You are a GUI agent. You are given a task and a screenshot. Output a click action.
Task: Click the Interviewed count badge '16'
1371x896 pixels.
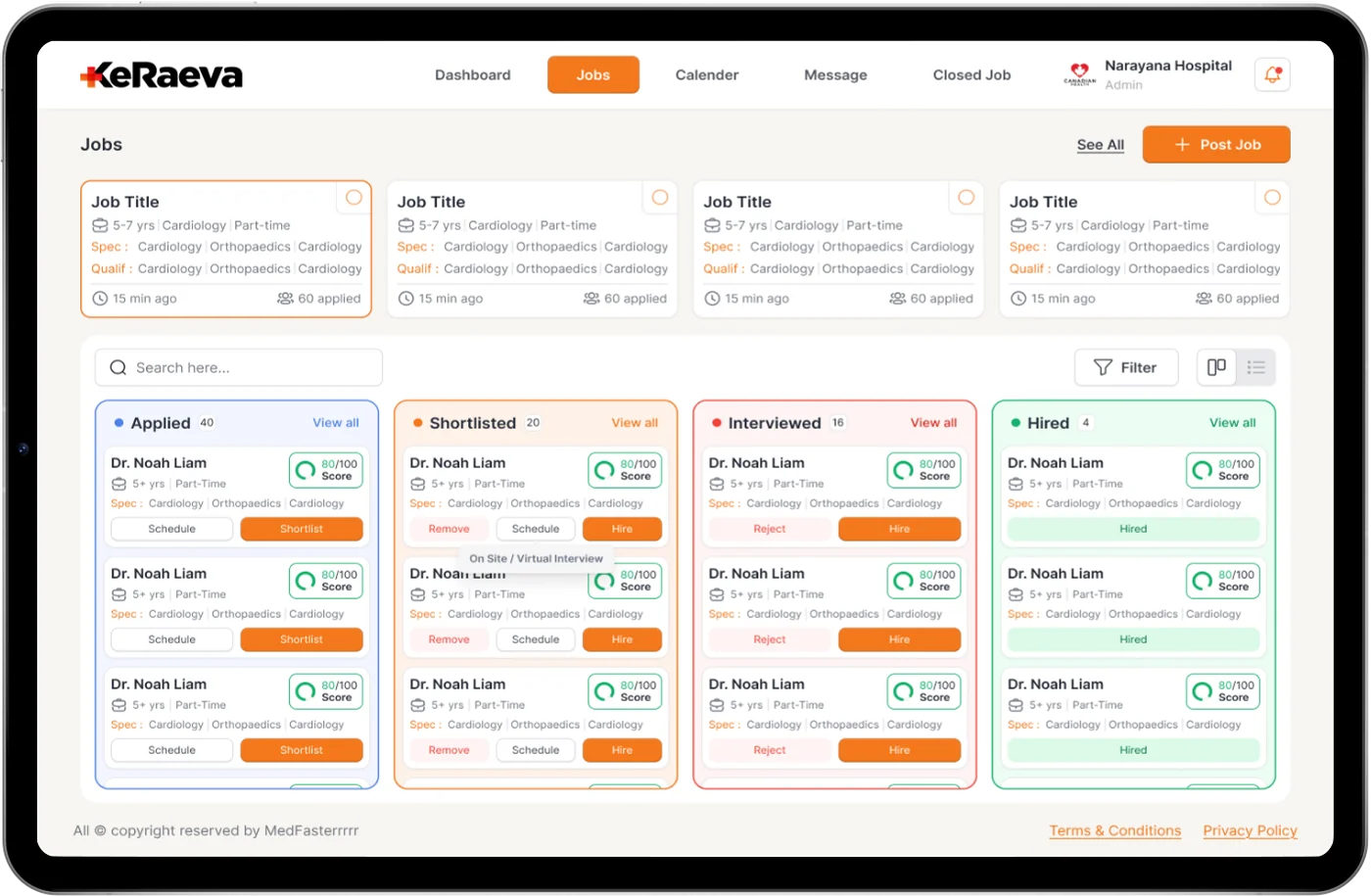click(x=838, y=423)
